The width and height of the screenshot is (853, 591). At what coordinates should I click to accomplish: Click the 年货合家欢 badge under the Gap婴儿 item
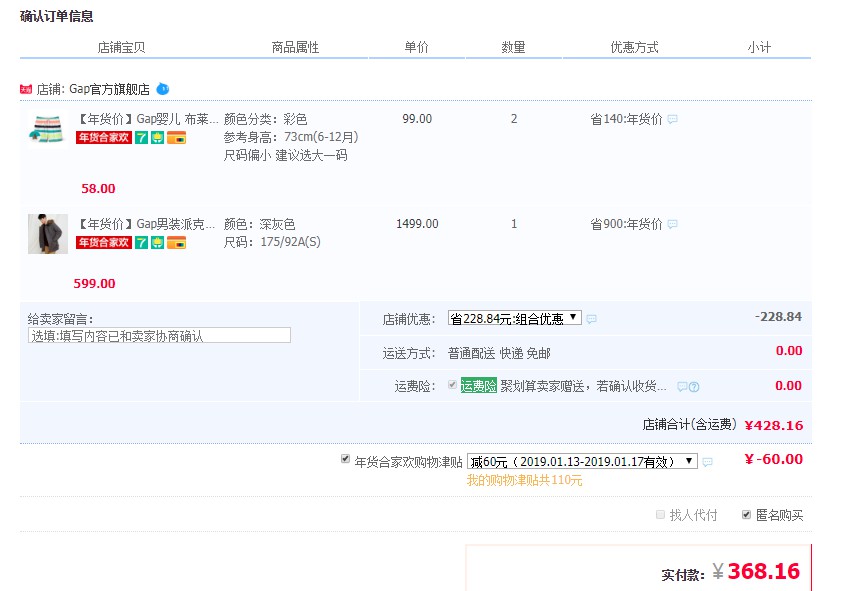click(x=104, y=138)
